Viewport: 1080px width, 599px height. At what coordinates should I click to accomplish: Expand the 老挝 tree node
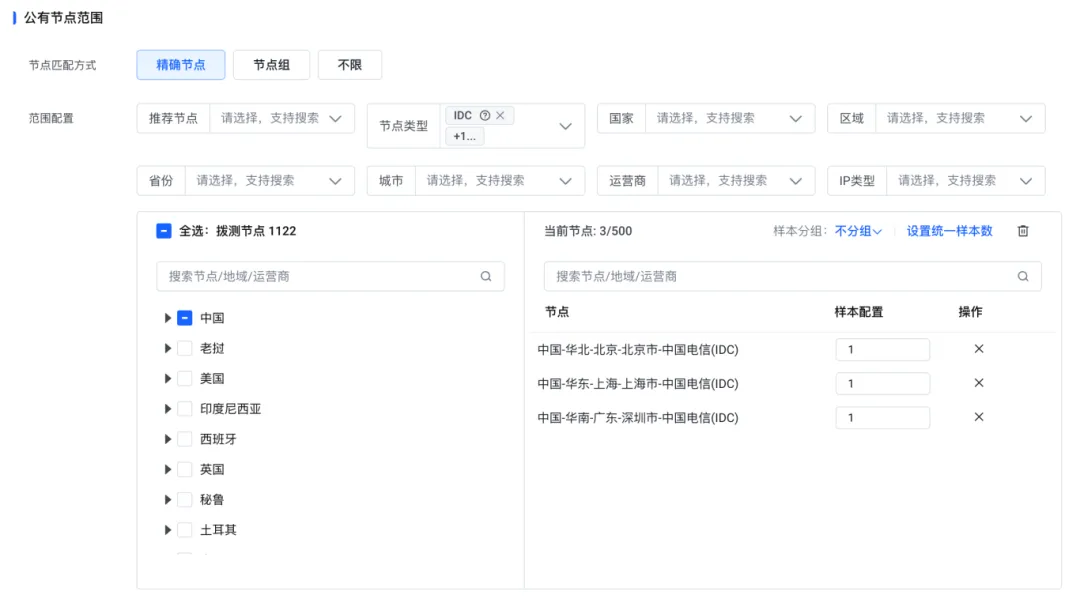tap(167, 348)
